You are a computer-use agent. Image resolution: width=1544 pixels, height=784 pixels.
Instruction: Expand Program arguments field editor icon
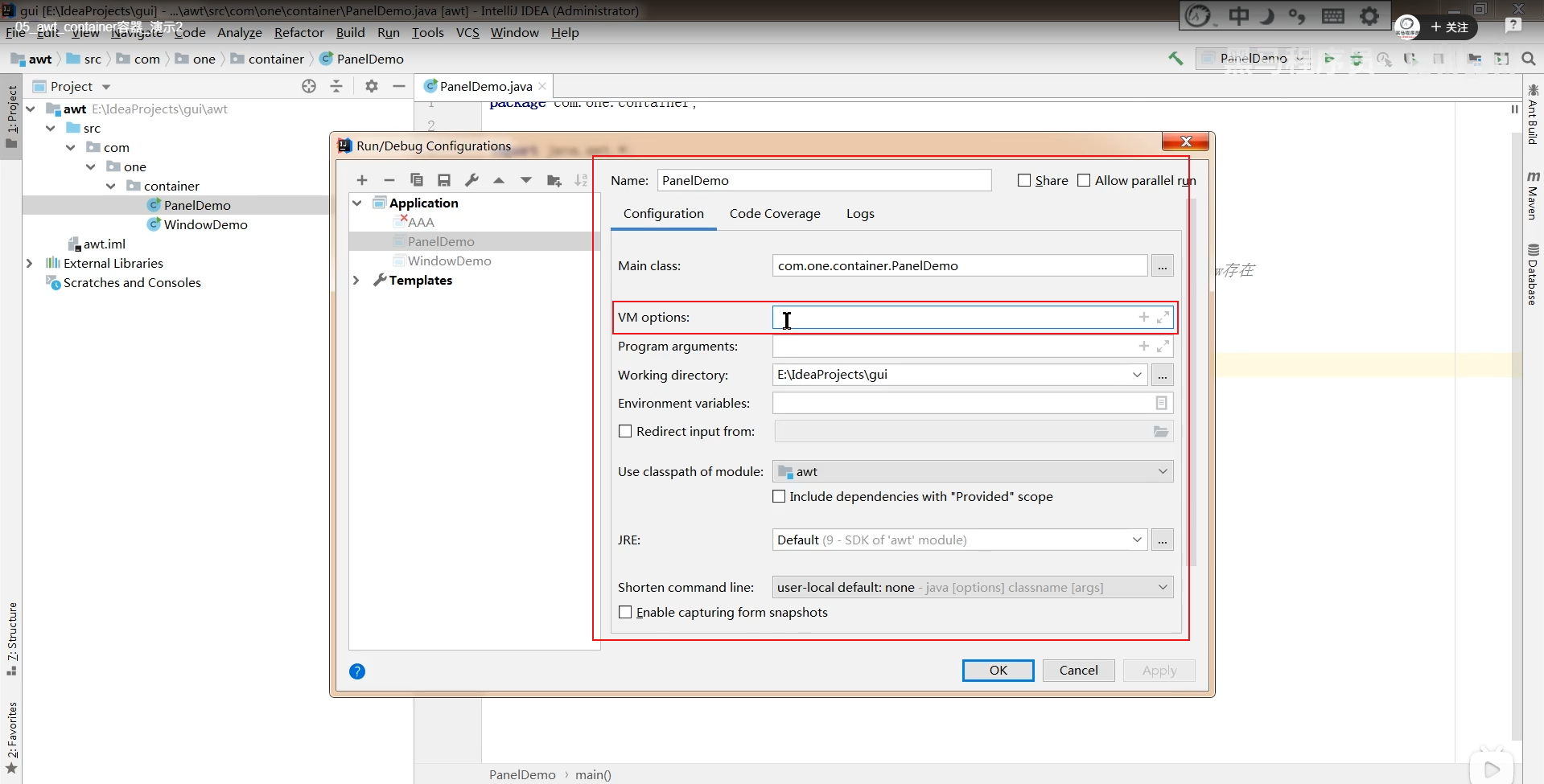[x=1163, y=347]
